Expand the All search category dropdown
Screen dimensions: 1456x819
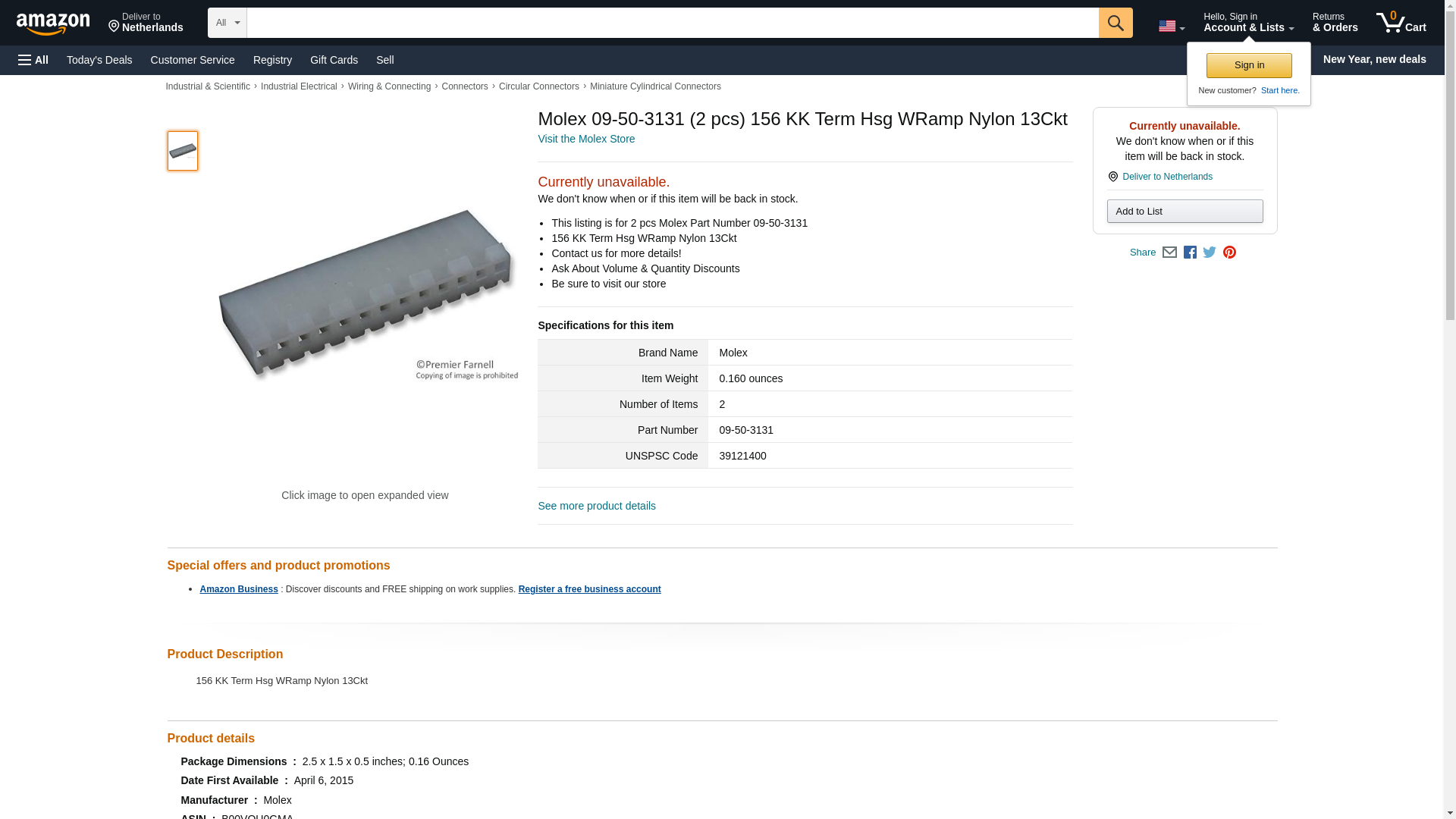227,23
